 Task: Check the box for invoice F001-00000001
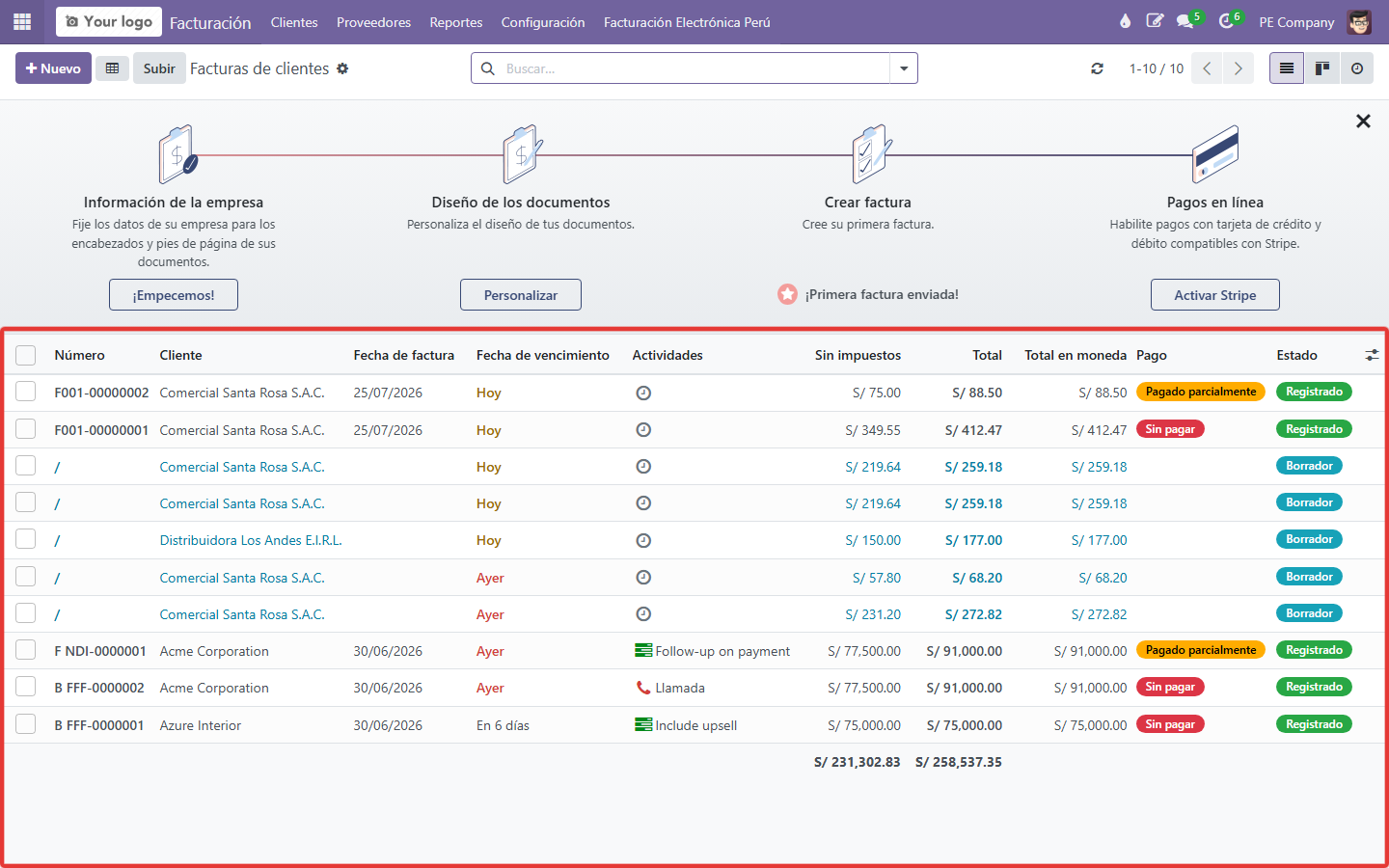[x=26, y=429]
